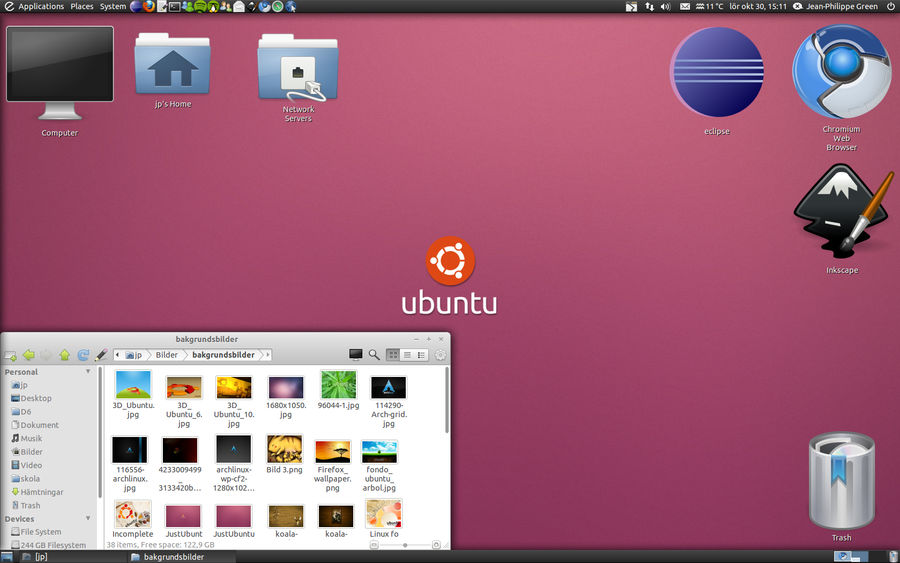The width and height of the screenshot is (900, 563).
Task: Open Hämtningar in the sidebar
Action: pyautogui.click(x=37, y=492)
